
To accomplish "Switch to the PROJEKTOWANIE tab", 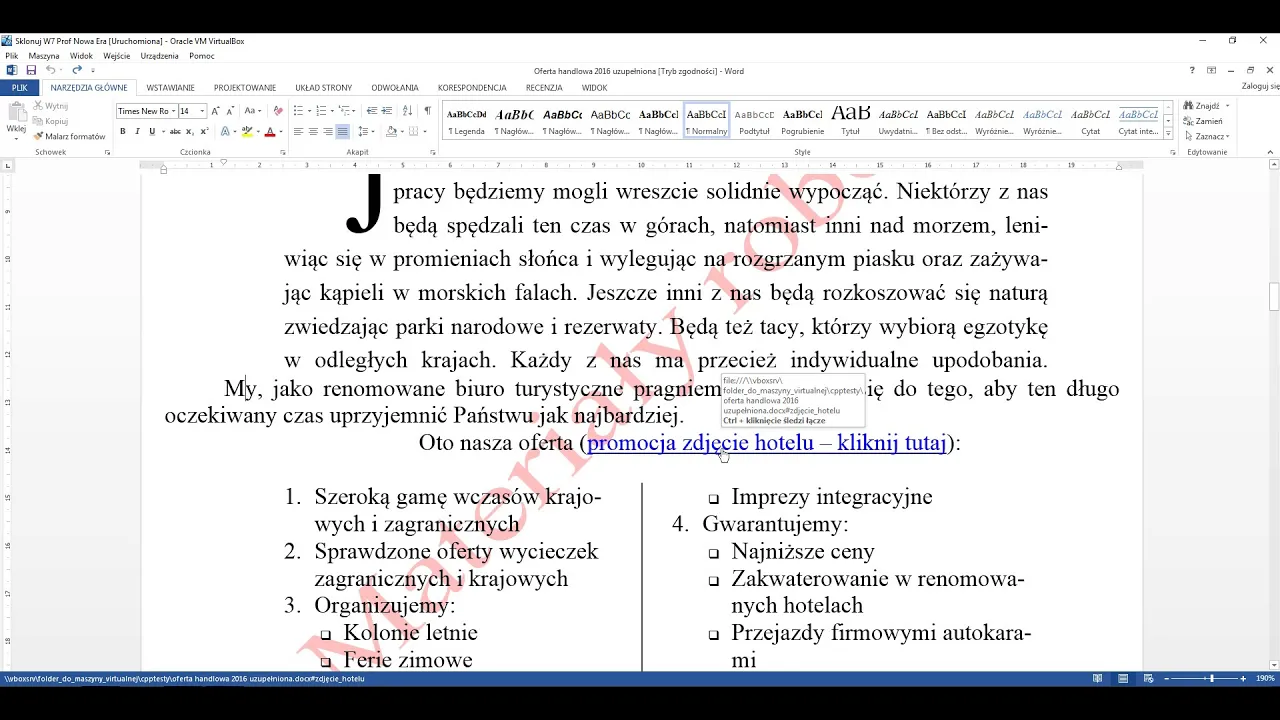I will tap(245, 88).
